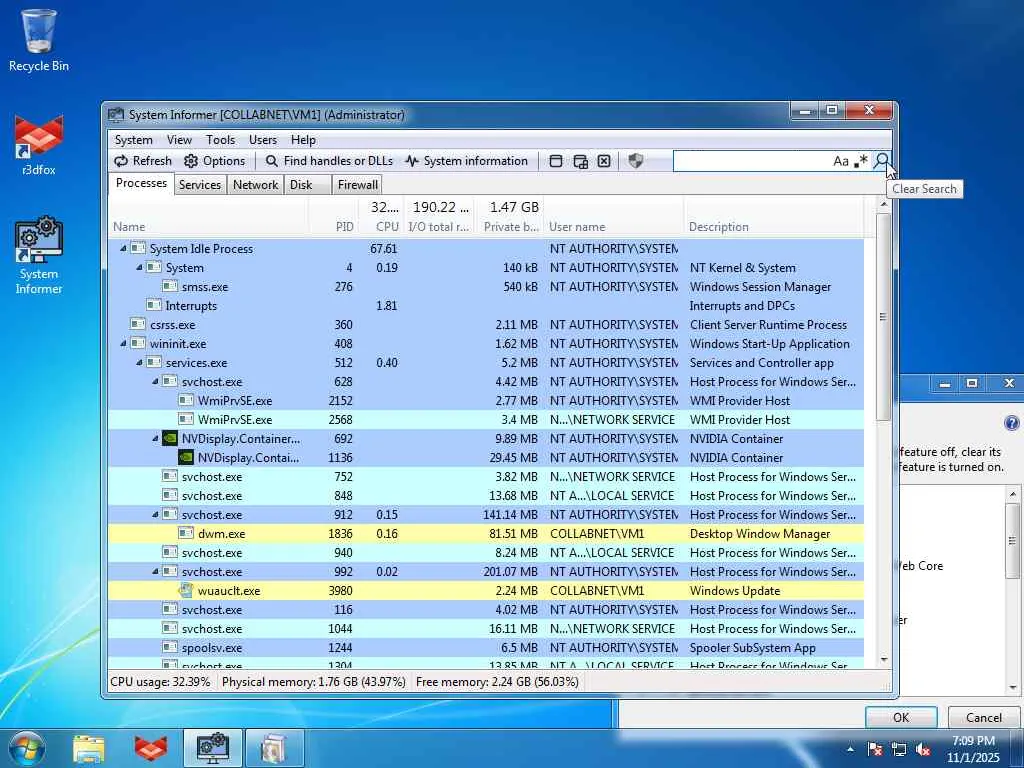Switch to the Services tab
The image size is (1024, 768).
pos(200,185)
